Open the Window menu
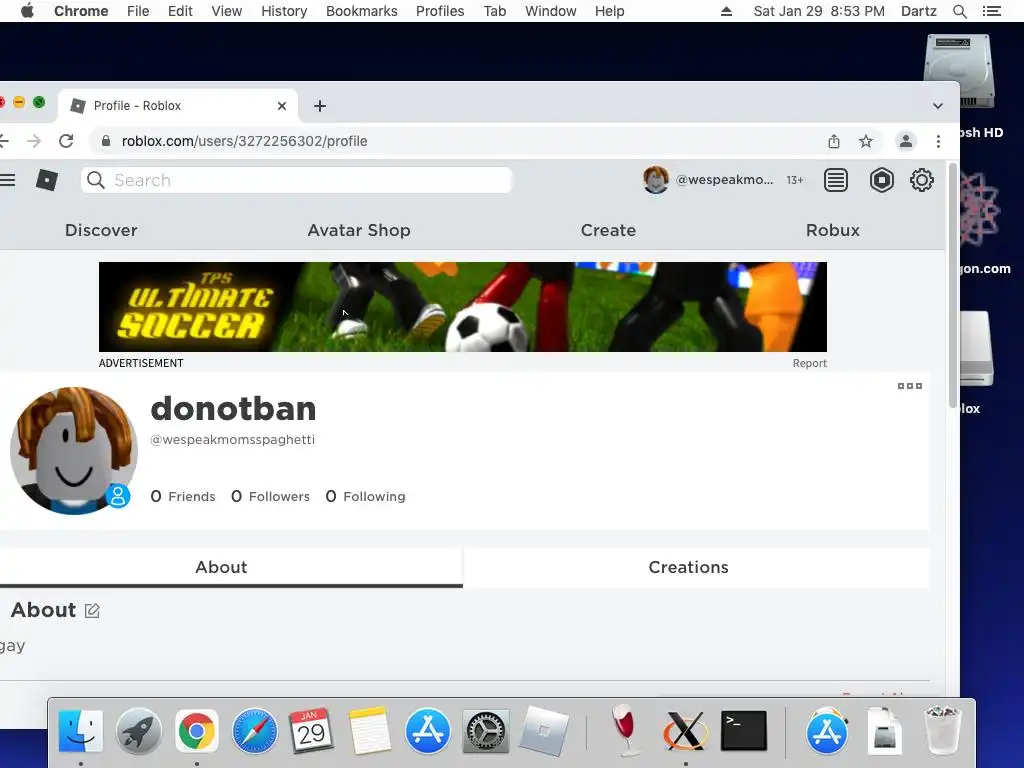Screen dimensions: 1024x768 tap(551, 11)
